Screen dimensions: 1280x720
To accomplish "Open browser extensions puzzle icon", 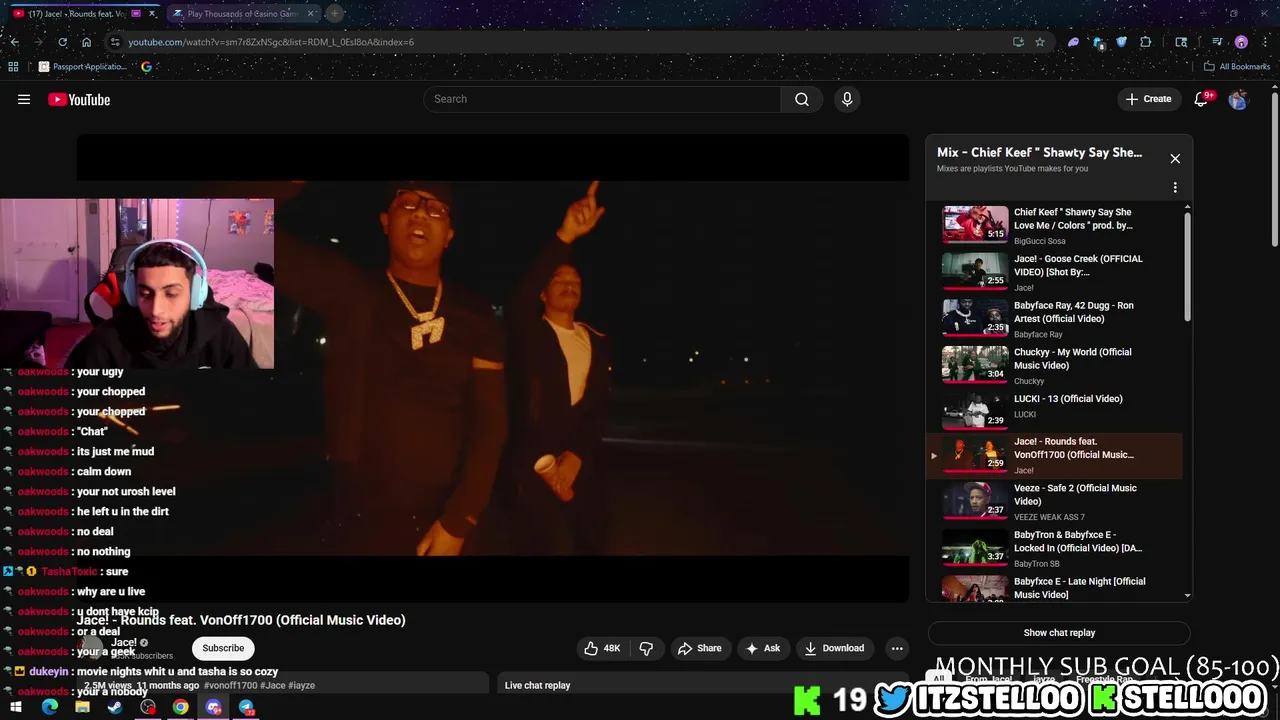I will (x=1146, y=42).
